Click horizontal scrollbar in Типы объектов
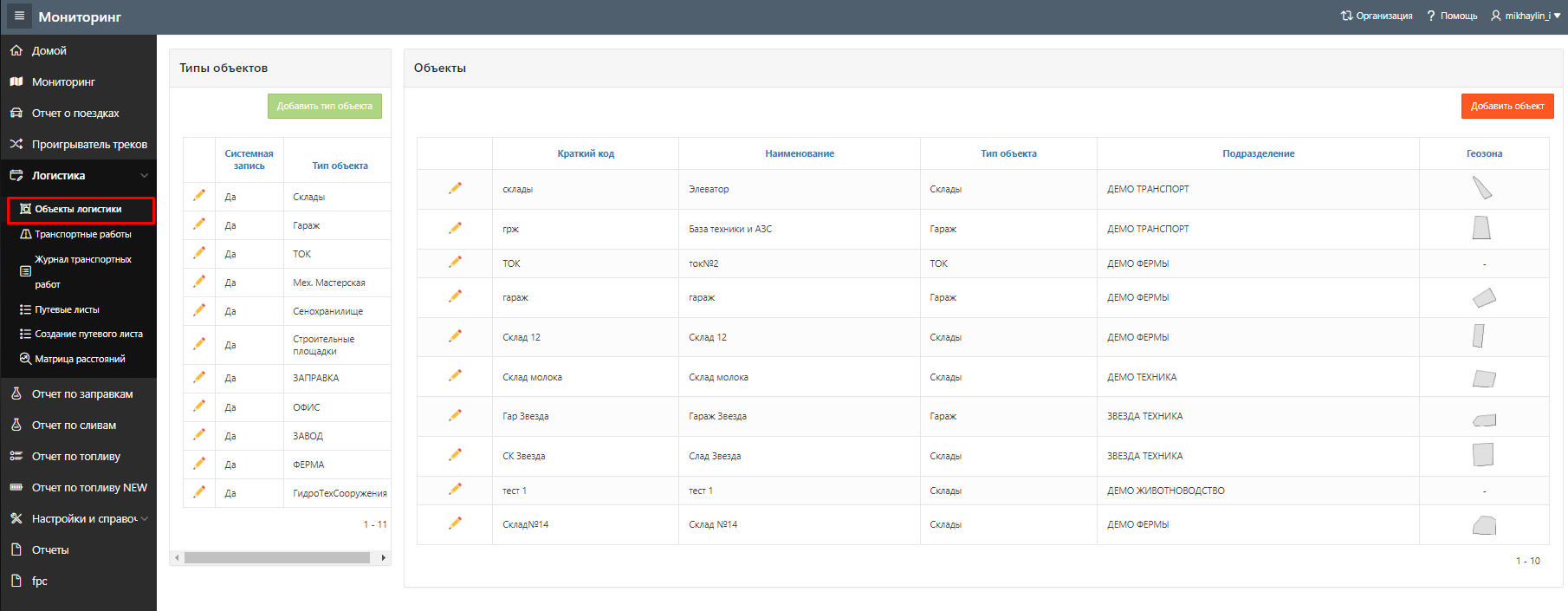This screenshot has width=1568, height=611. (277, 557)
